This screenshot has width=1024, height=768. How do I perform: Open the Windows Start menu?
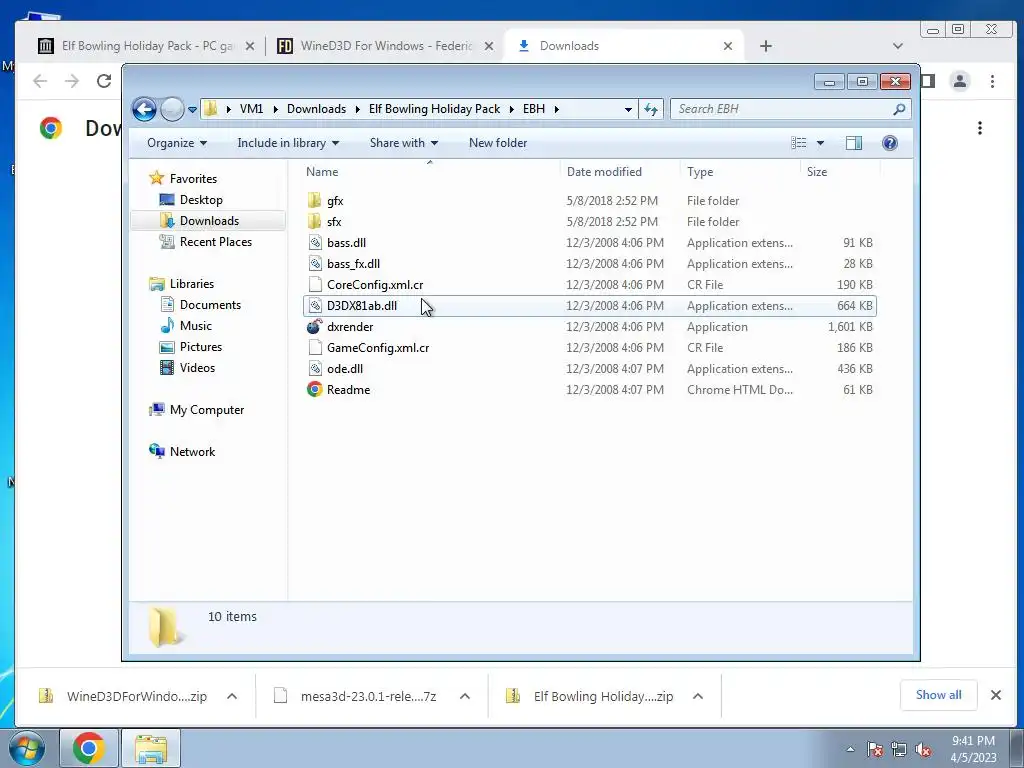tap(27, 748)
